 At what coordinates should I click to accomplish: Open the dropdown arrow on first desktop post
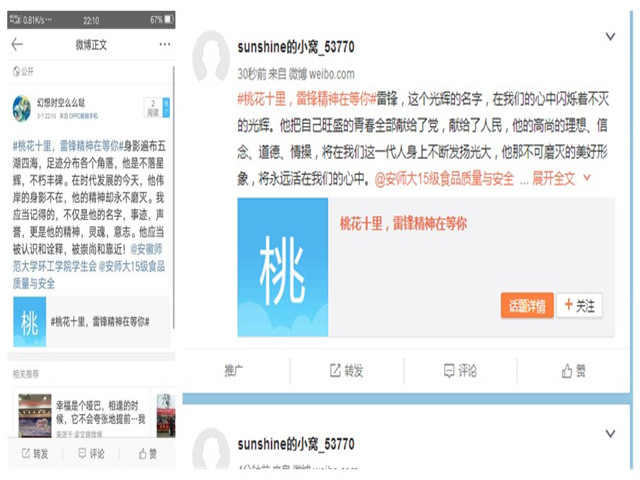tap(610, 37)
